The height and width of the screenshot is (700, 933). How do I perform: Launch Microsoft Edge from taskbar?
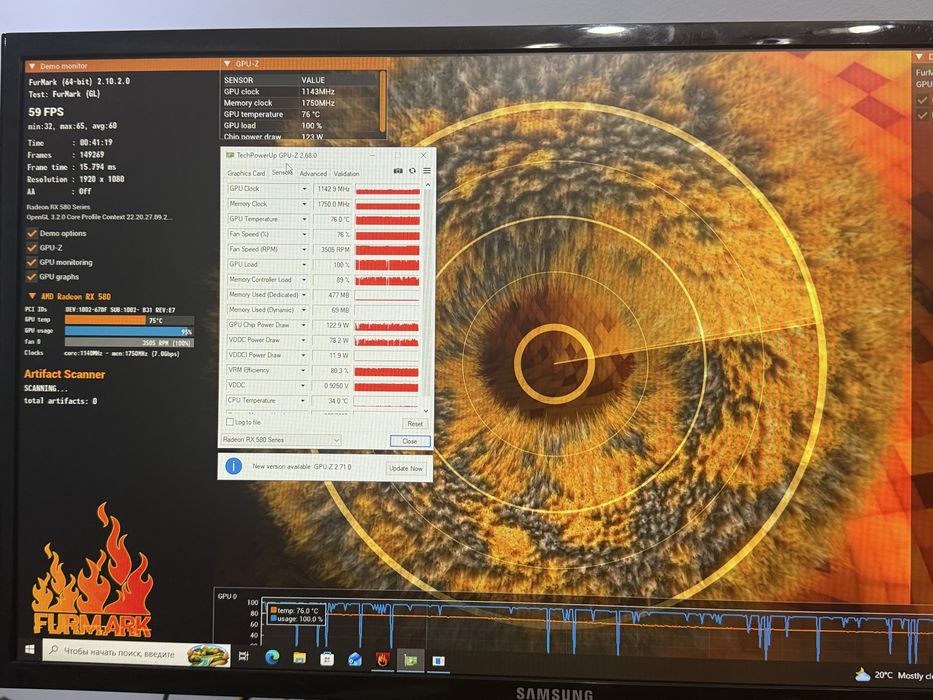(273, 657)
